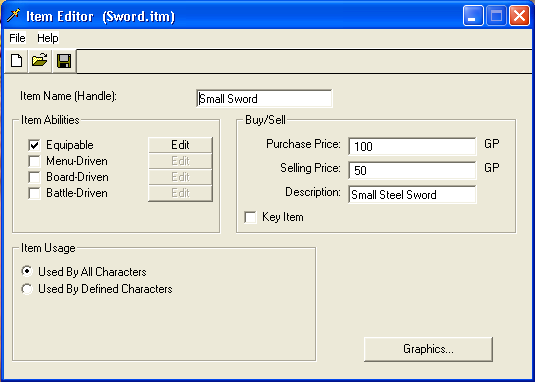Uncheck the Equipable checkbox
The height and width of the screenshot is (382, 535).
pos(34,145)
